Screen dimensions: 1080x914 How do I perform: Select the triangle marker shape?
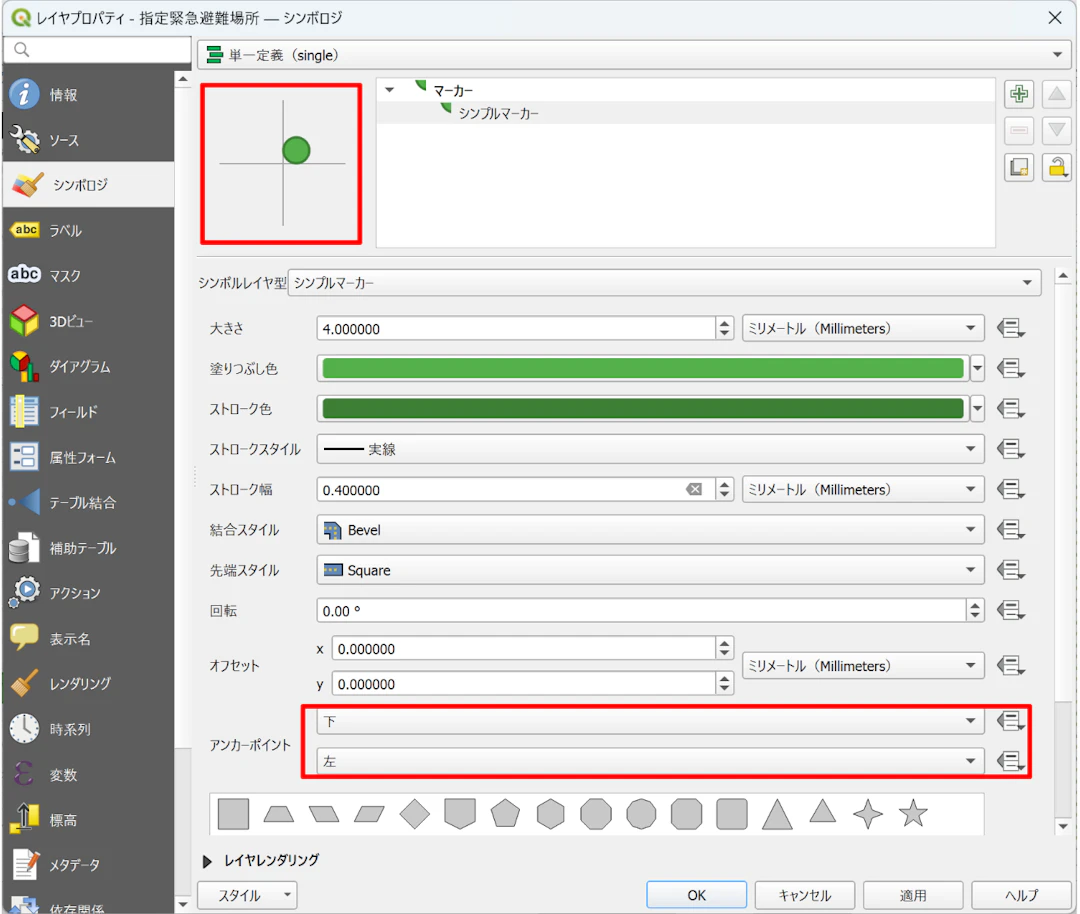[x=777, y=813]
